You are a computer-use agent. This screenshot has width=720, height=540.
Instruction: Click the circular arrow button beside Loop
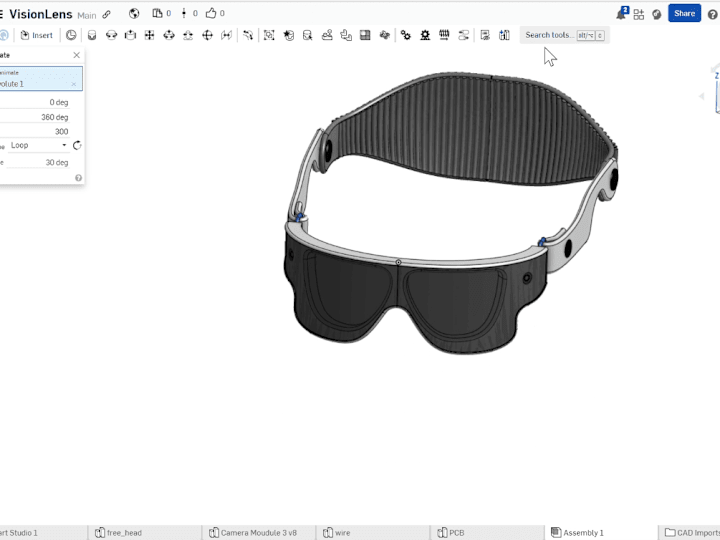(x=77, y=146)
